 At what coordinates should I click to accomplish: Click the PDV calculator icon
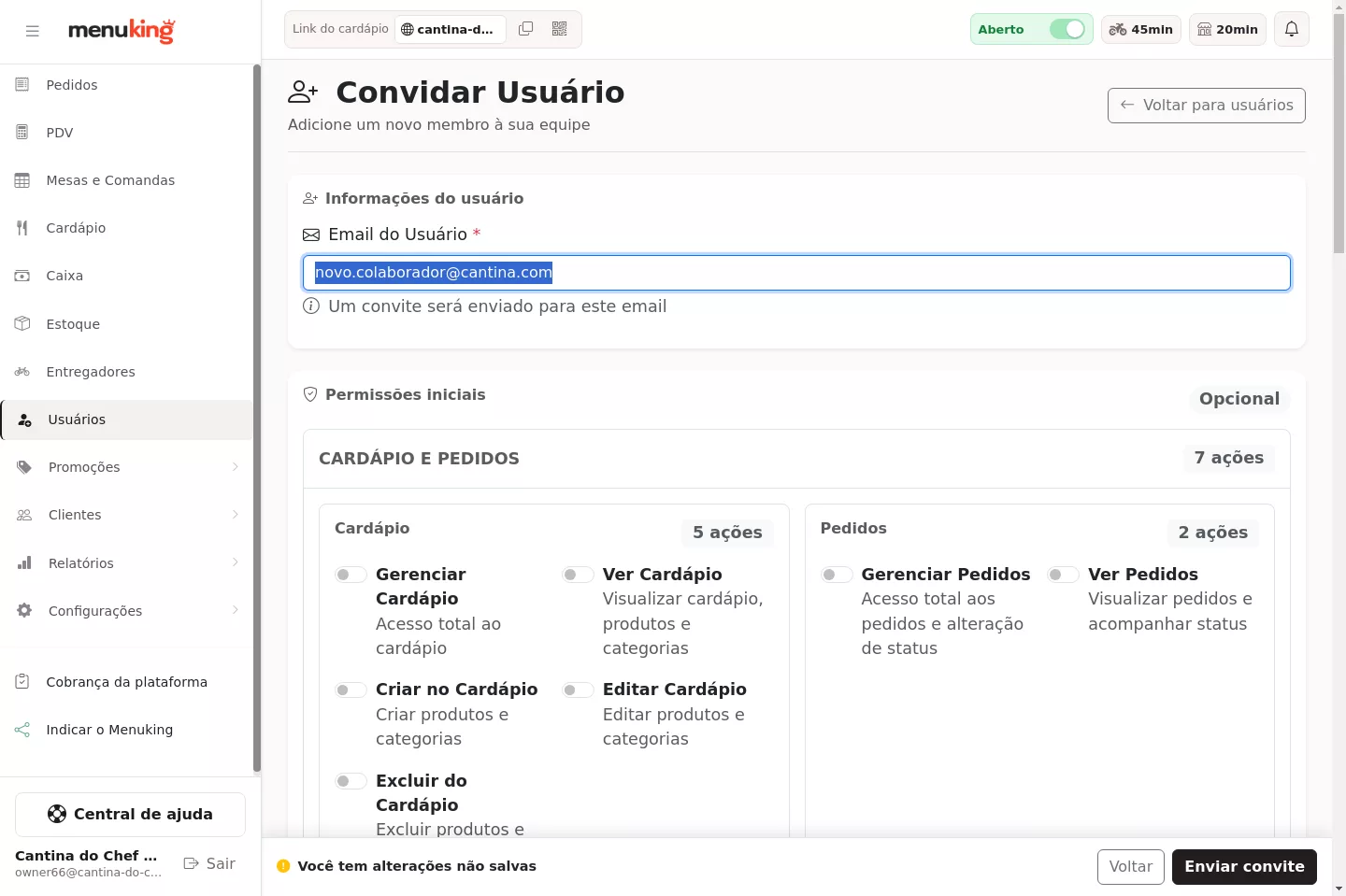22,133
